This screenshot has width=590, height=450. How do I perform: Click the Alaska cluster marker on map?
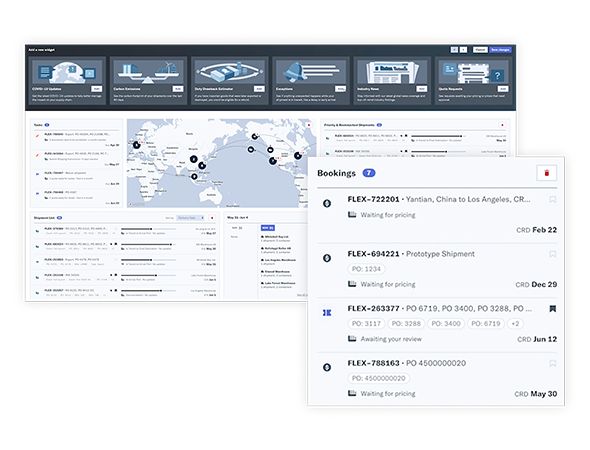point(255,136)
